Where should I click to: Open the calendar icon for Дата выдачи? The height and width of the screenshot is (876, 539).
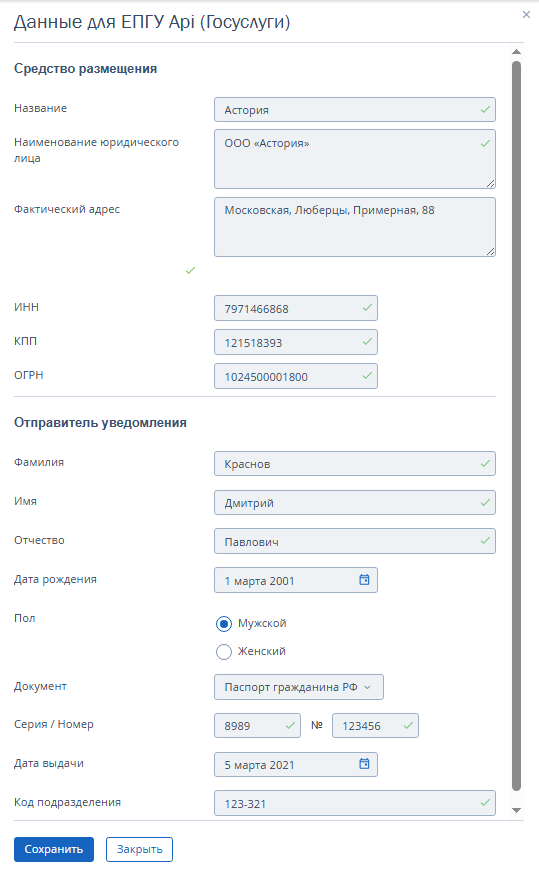[364, 764]
